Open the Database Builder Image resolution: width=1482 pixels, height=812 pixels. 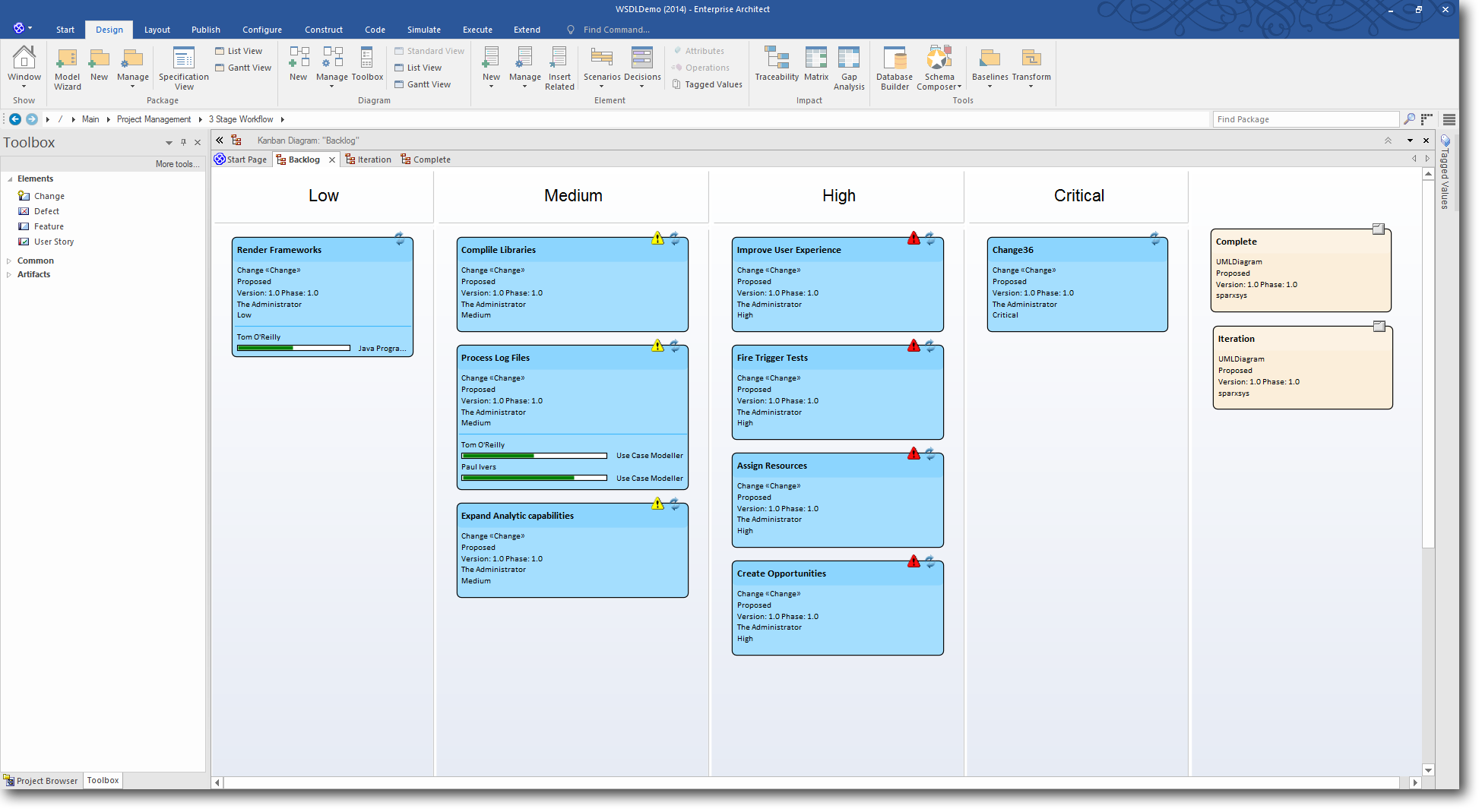click(894, 68)
